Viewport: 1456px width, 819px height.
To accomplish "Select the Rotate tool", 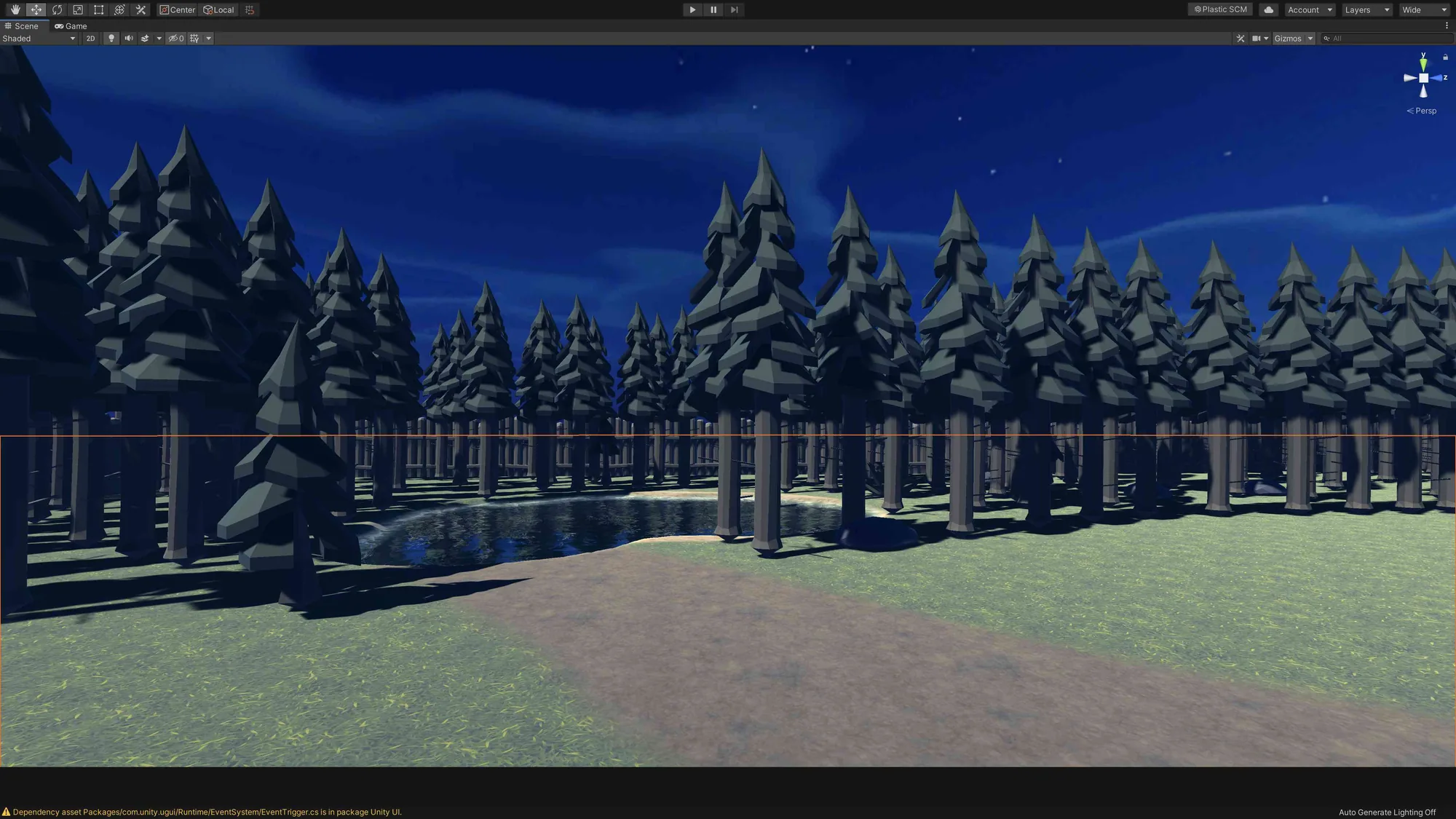I will pyautogui.click(x=57, y=9).
